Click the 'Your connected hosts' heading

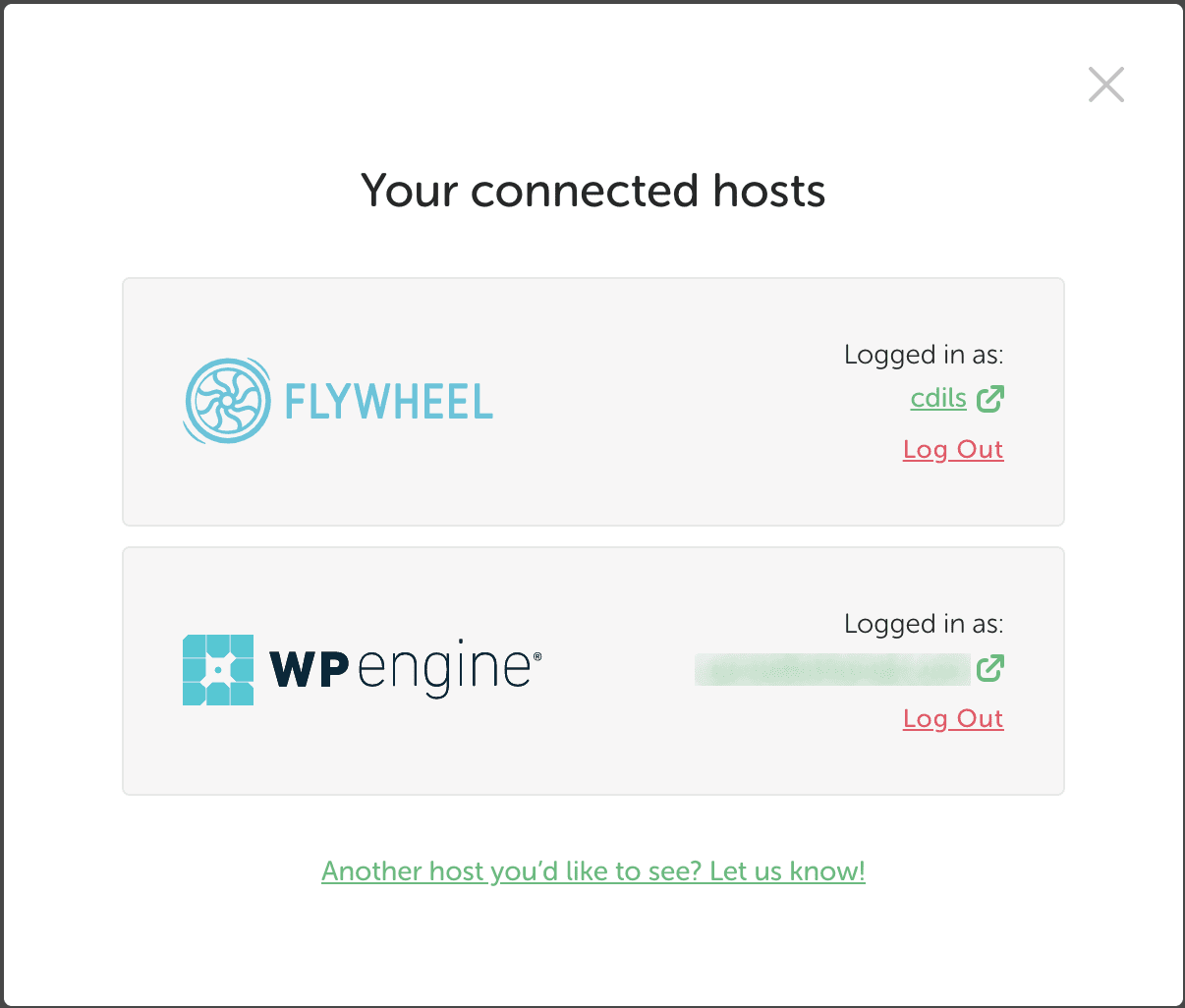[592, 191]
